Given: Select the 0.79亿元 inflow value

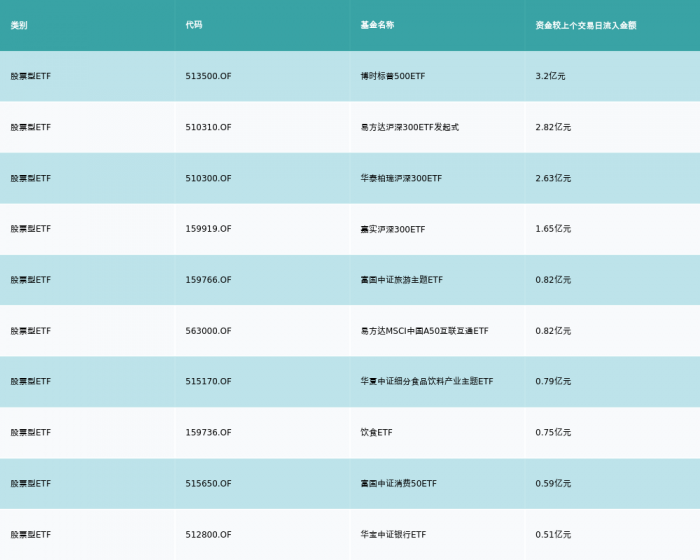Looking at the screenshot, I should 553,381.
